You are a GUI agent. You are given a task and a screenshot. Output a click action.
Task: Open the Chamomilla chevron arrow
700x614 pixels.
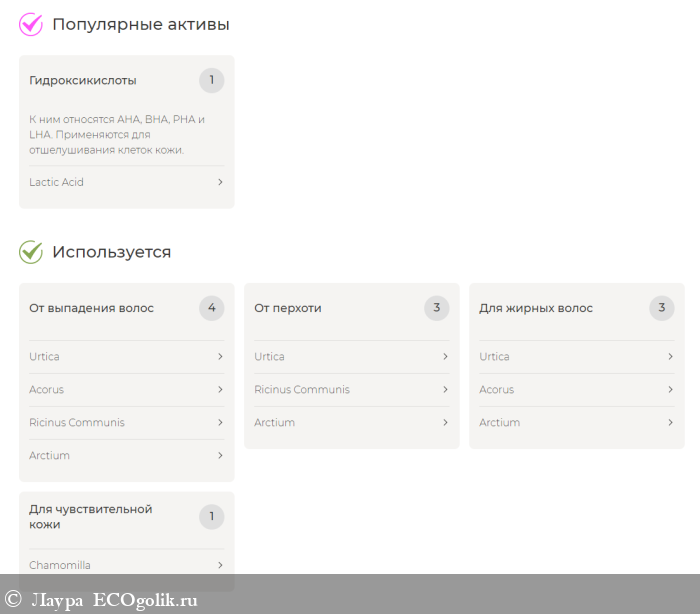tap(220, 565)
